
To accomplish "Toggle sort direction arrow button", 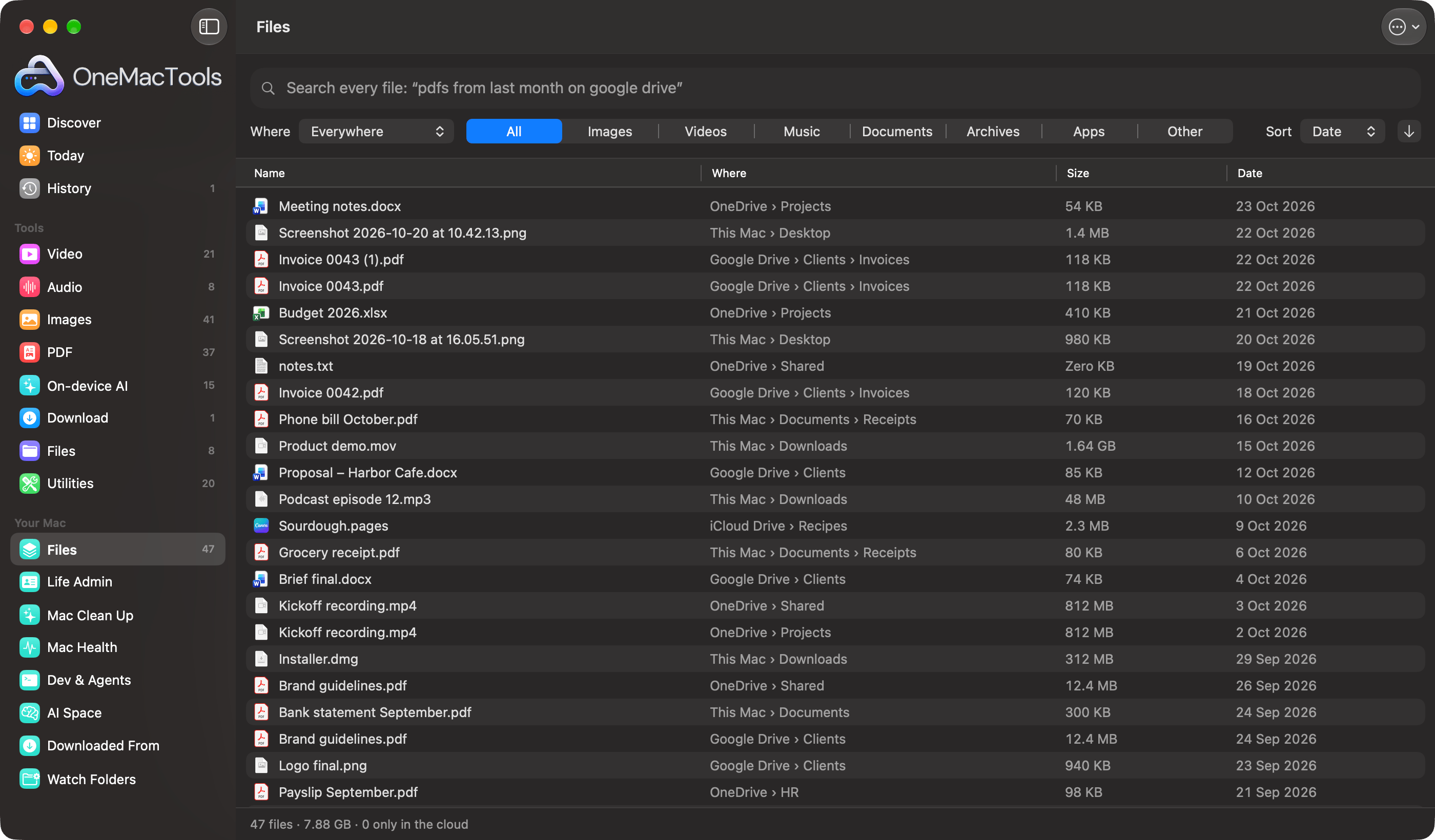I will (1409, 132).
